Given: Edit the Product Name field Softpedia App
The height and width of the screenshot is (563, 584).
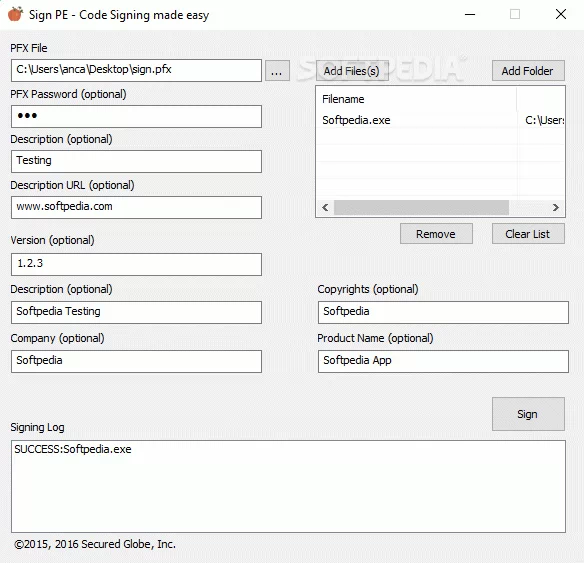Looking at the screenshot, I should point(443,361).
